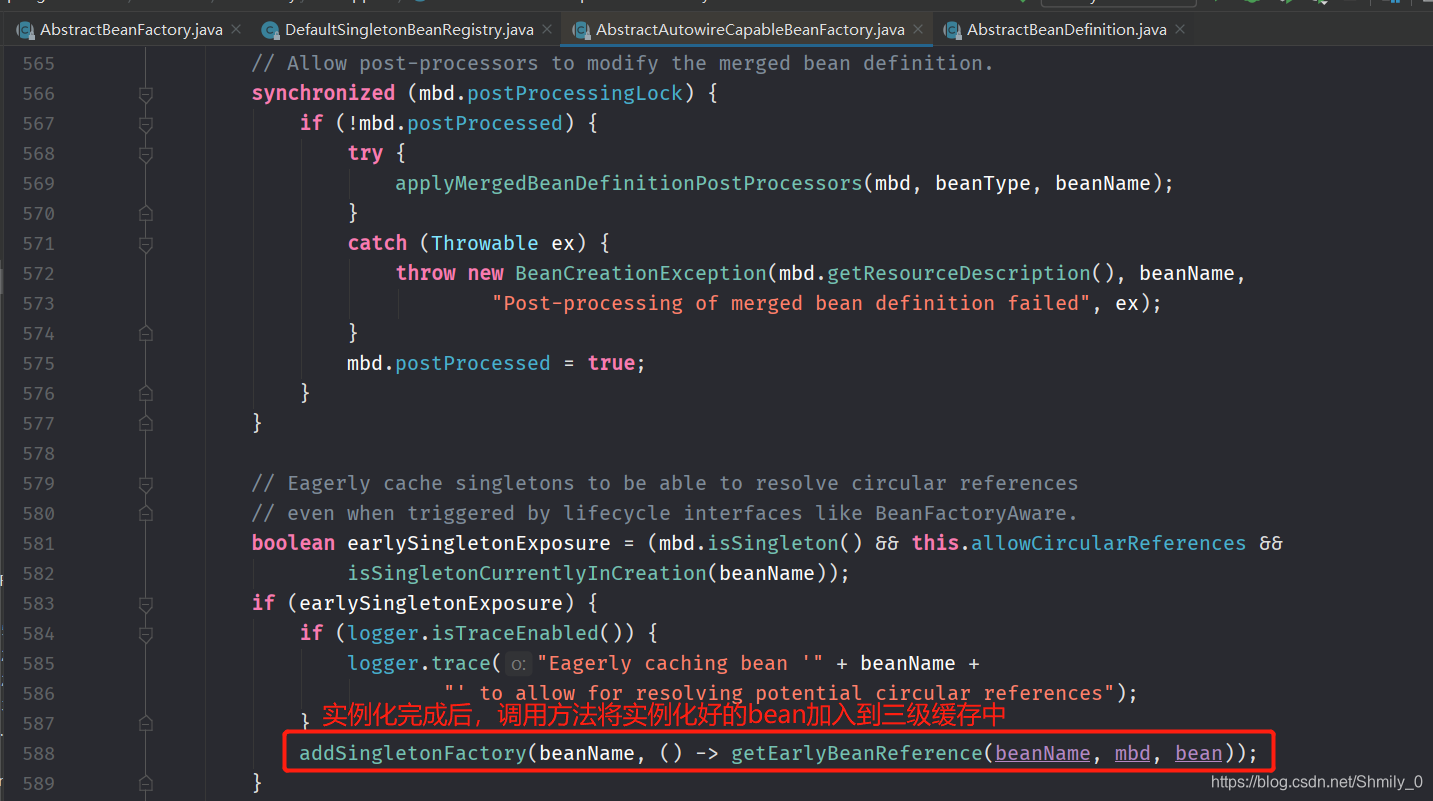The height and width of the screenshot is (801, 1433).
Task: Click addSingletonFactory method call
Action: [413, 753]
